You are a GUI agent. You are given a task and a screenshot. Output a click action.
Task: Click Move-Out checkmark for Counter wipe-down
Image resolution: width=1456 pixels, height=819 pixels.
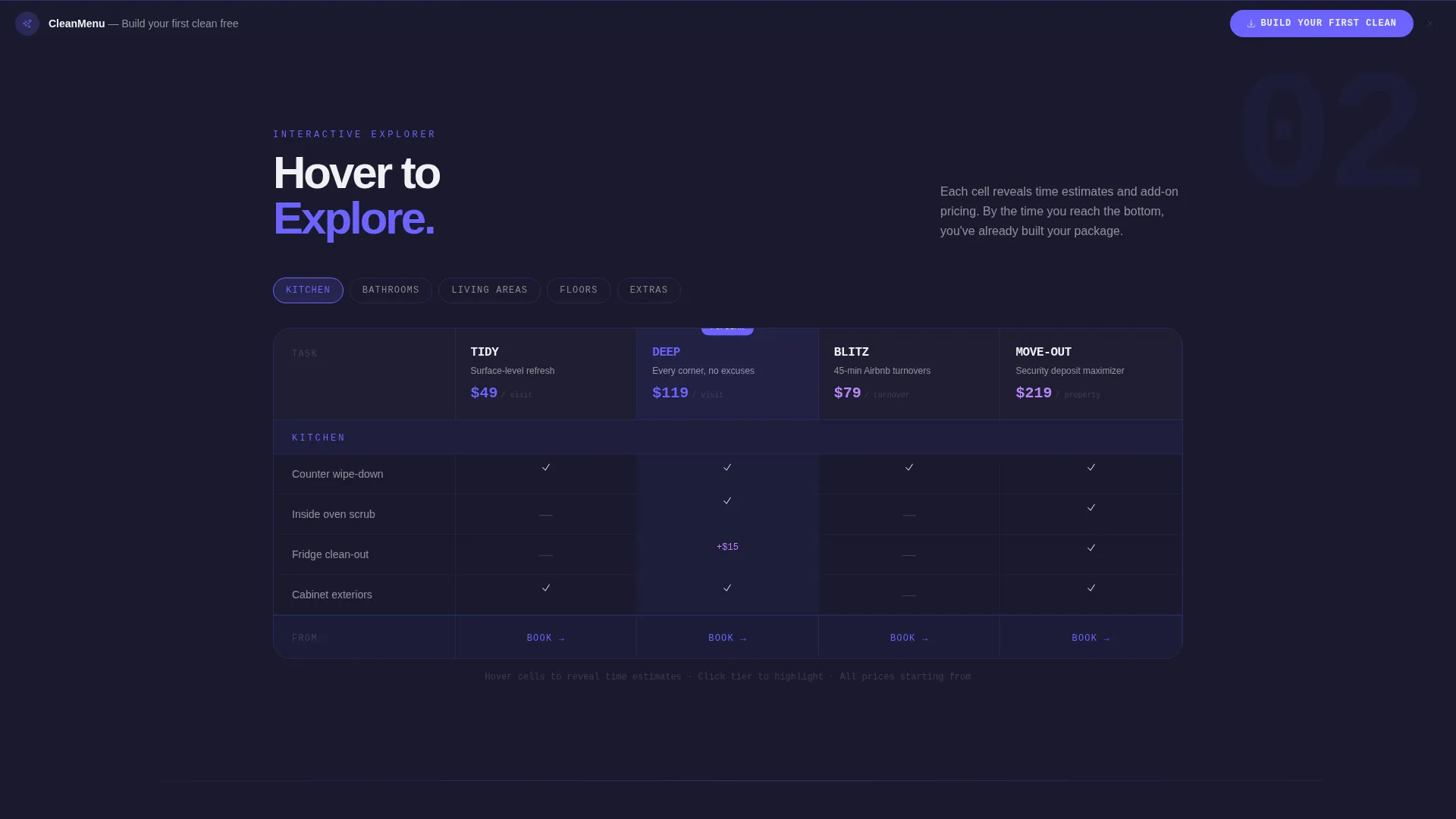click(x=1091, y=468)
